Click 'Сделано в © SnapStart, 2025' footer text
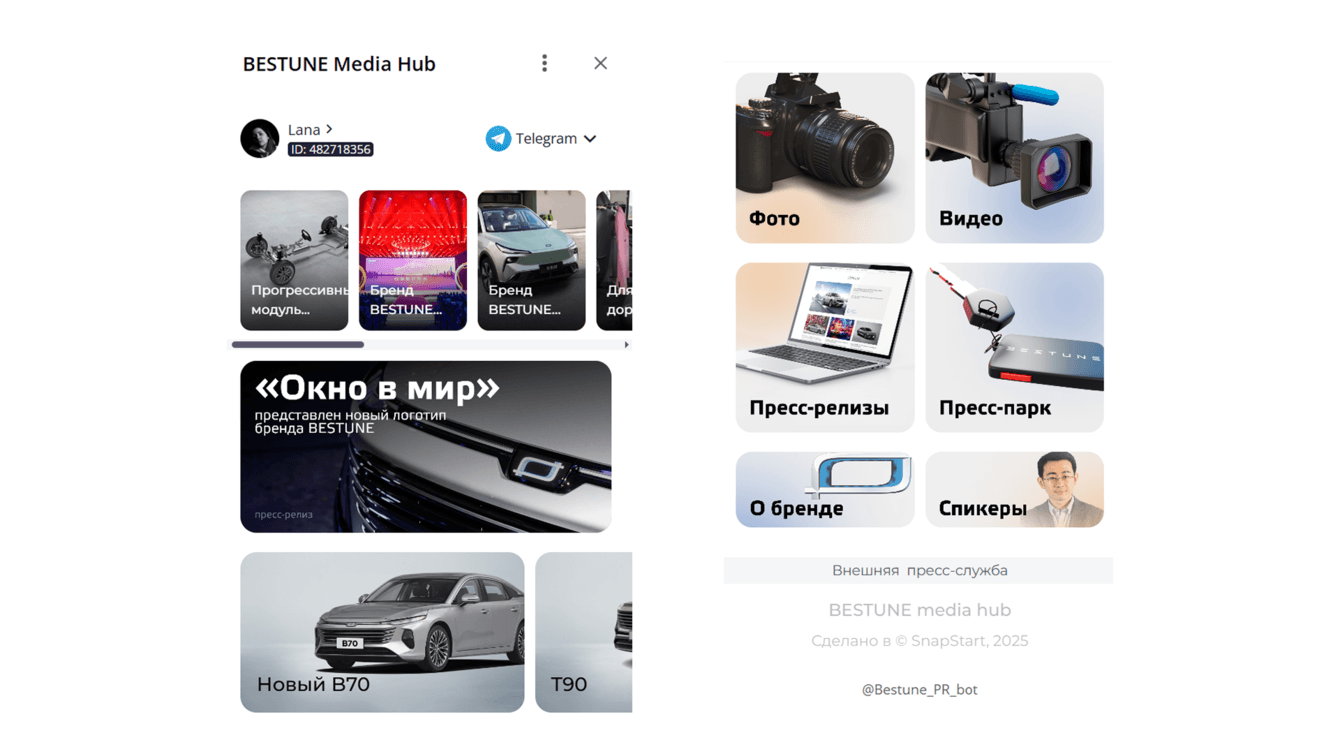 919,641
